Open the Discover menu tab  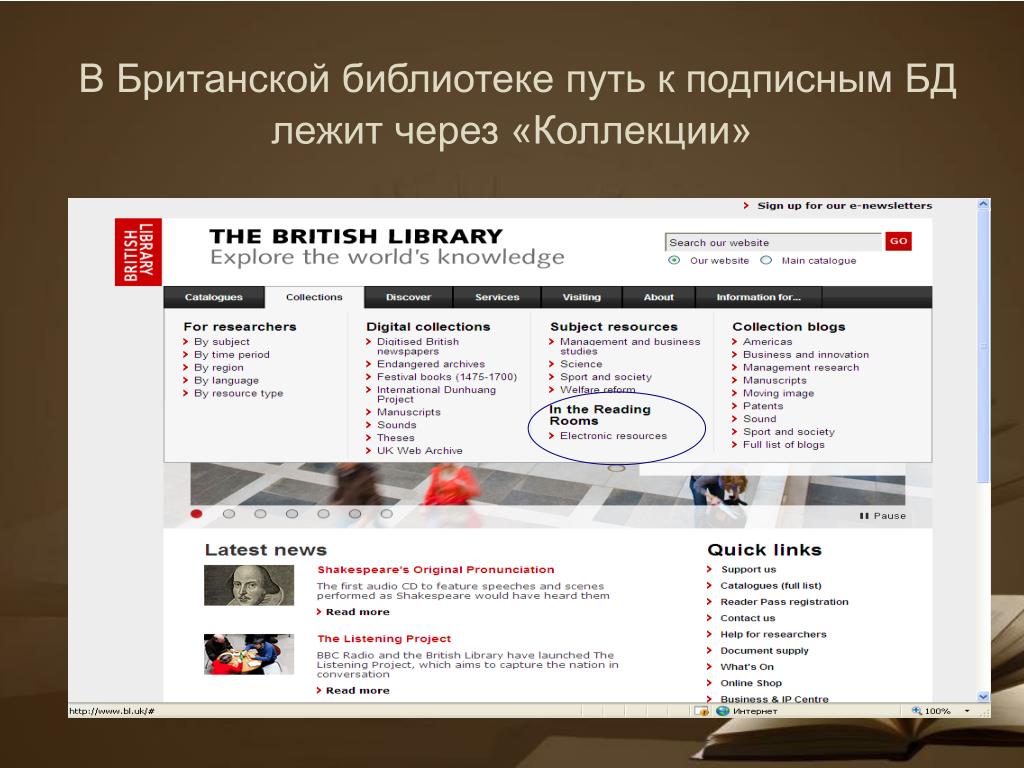click(x=408, y=297)
